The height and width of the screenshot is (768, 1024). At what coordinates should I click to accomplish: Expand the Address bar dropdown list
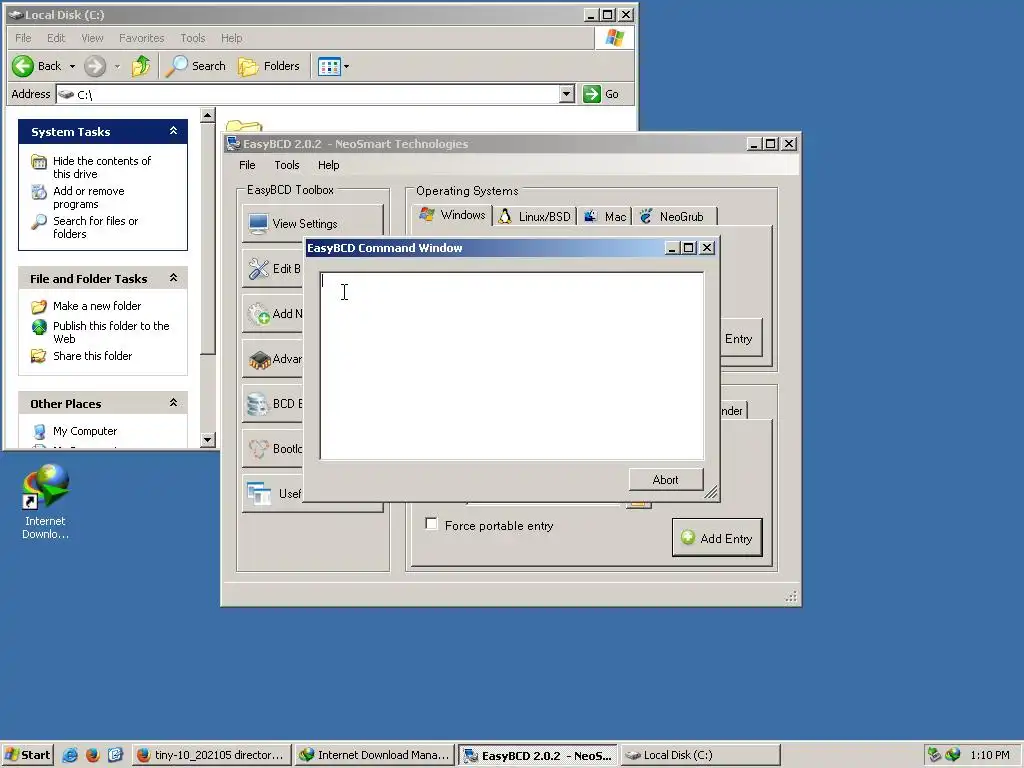(566, 94)
